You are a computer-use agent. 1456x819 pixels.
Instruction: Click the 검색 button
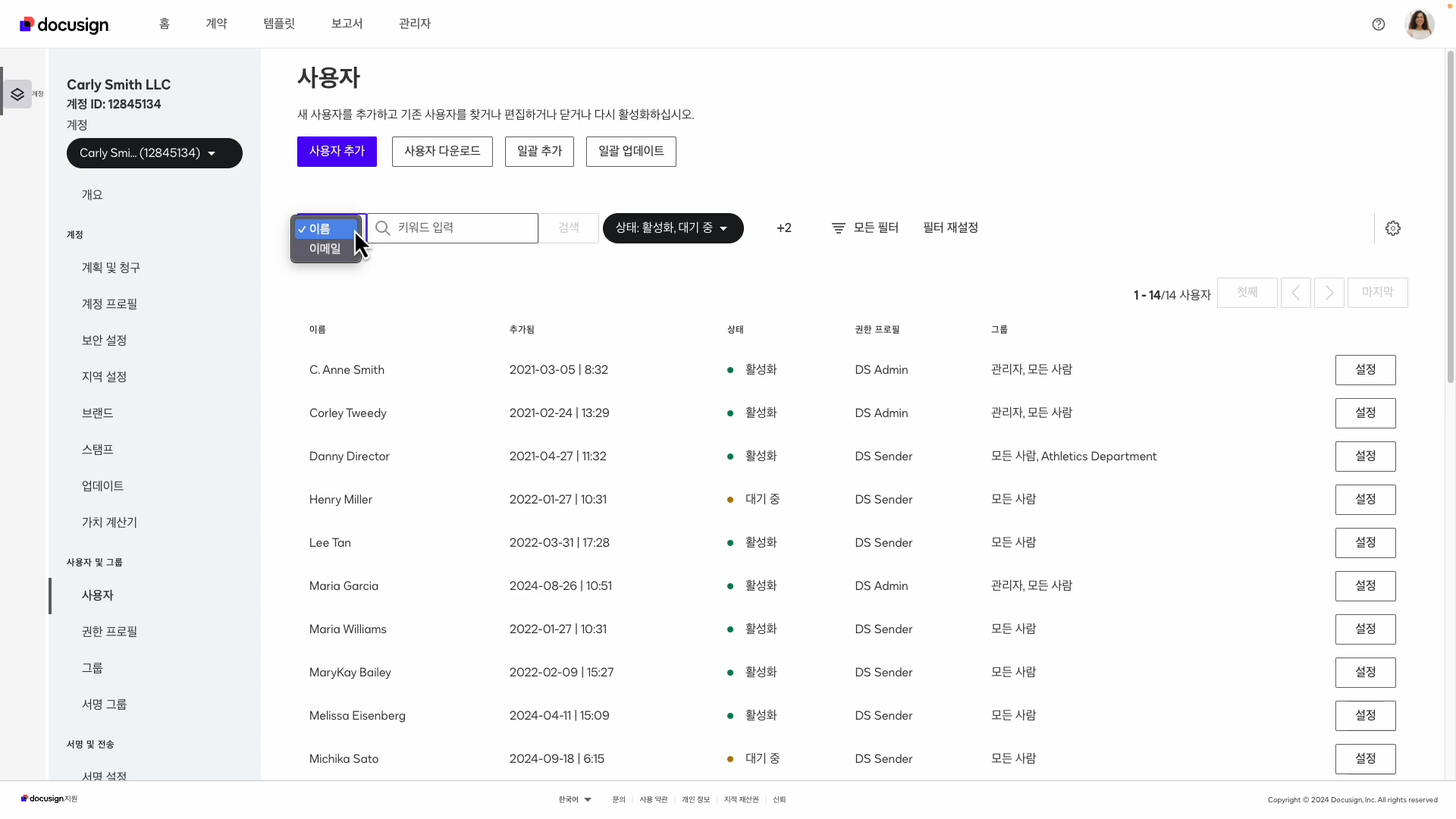pyautogui.click(x=569, y=228)
